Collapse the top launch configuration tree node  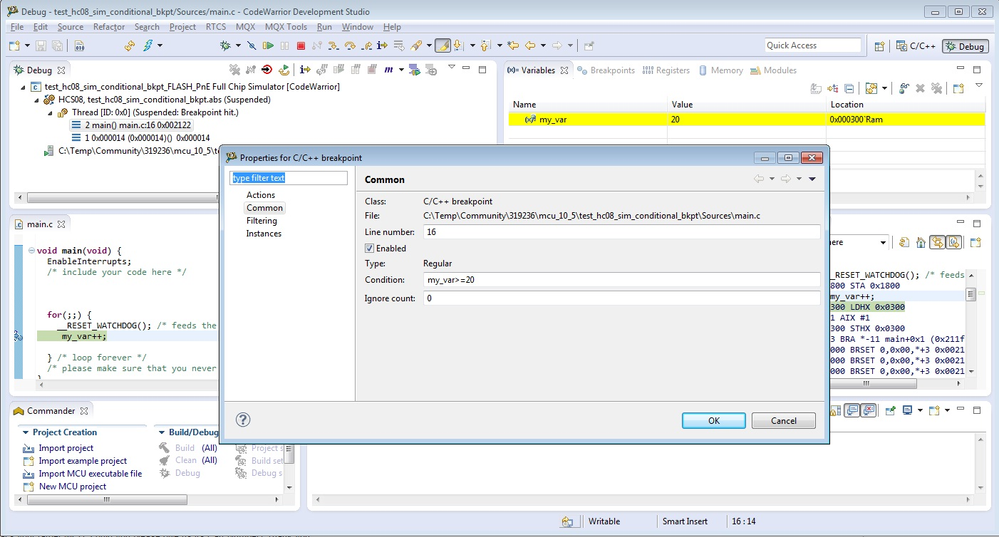coord(24,87)
